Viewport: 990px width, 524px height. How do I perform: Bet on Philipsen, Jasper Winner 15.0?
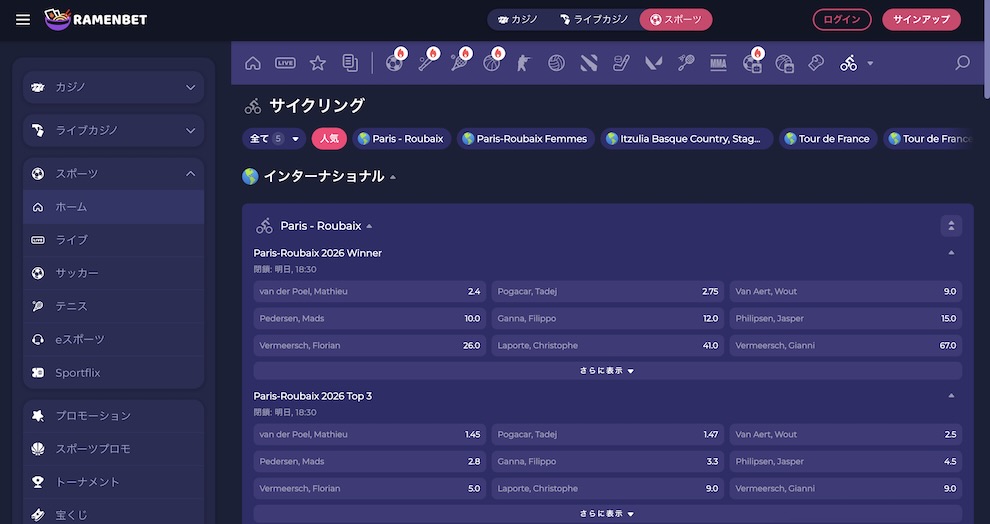(x=846, y=318)
